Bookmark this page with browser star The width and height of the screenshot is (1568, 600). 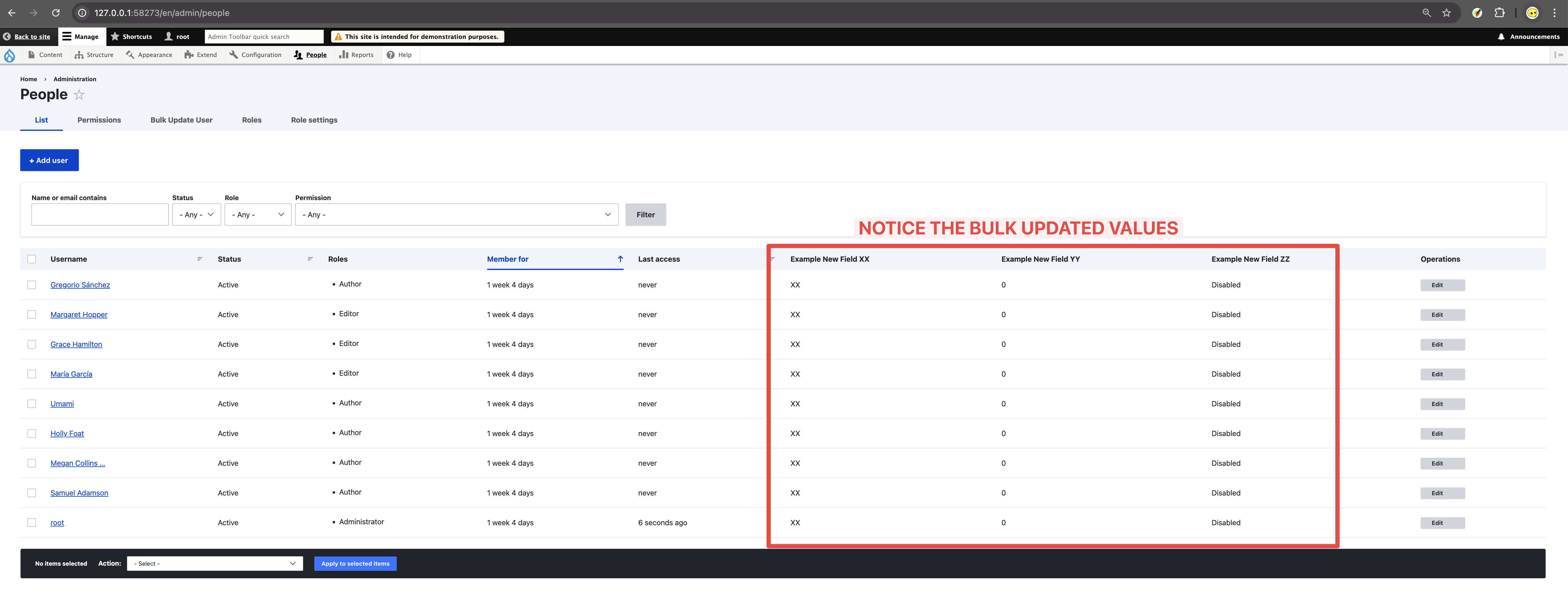pos(1446,13)
